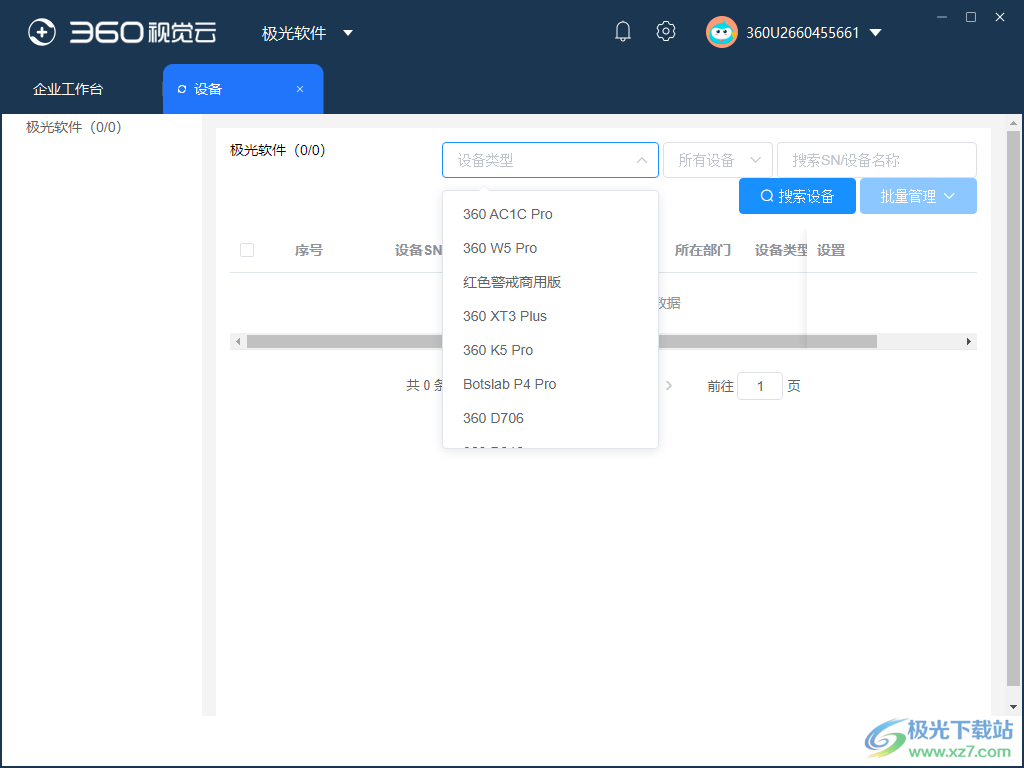The image size is (1024, 768).
Task: Select 360 D706 option
Action: (x=550, y=418)
